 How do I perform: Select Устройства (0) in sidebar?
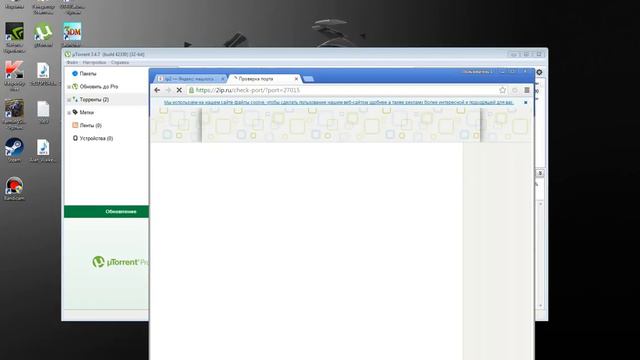coord(96,138)
